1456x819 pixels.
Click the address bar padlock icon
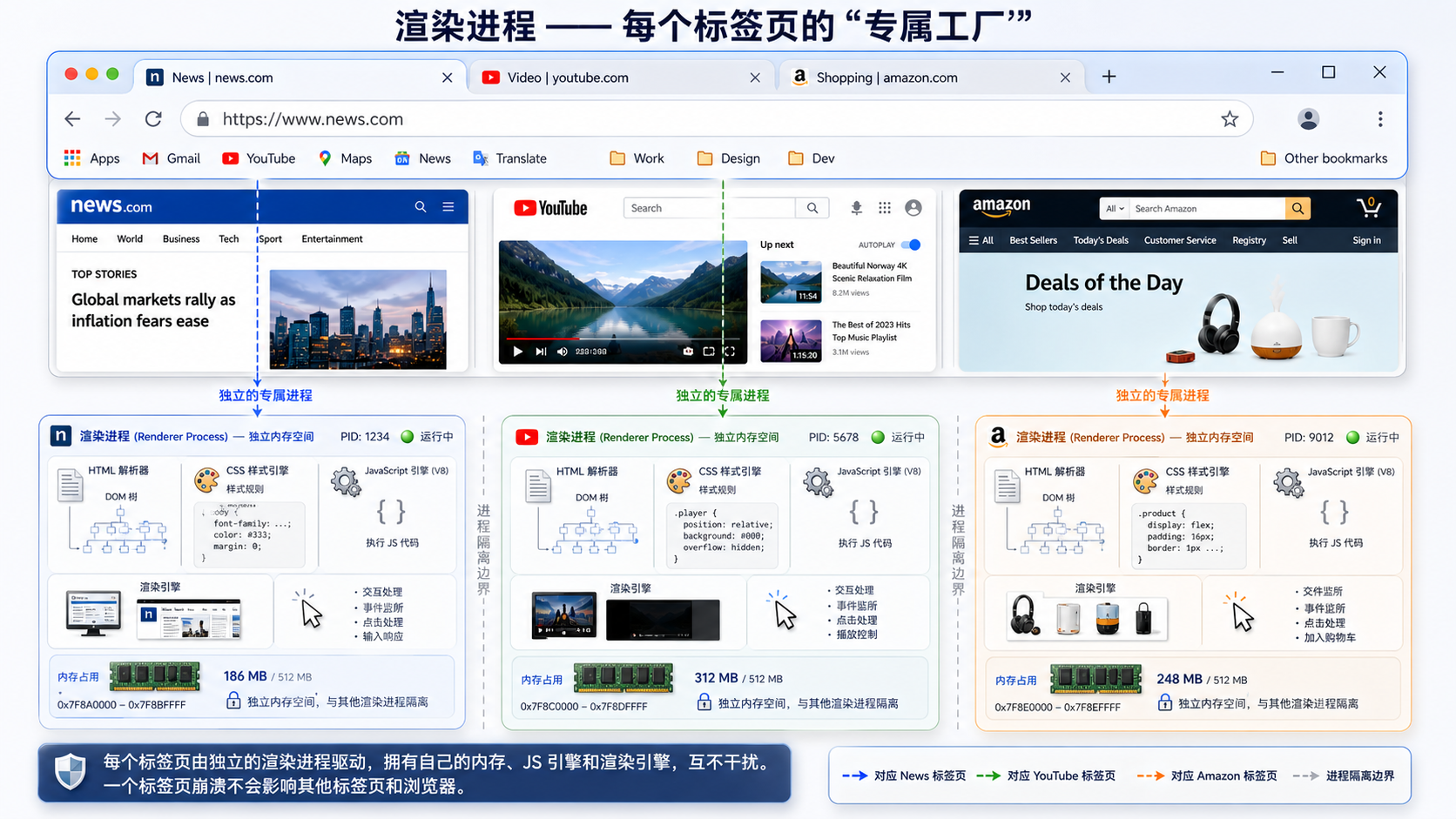[x=203, y=119]
